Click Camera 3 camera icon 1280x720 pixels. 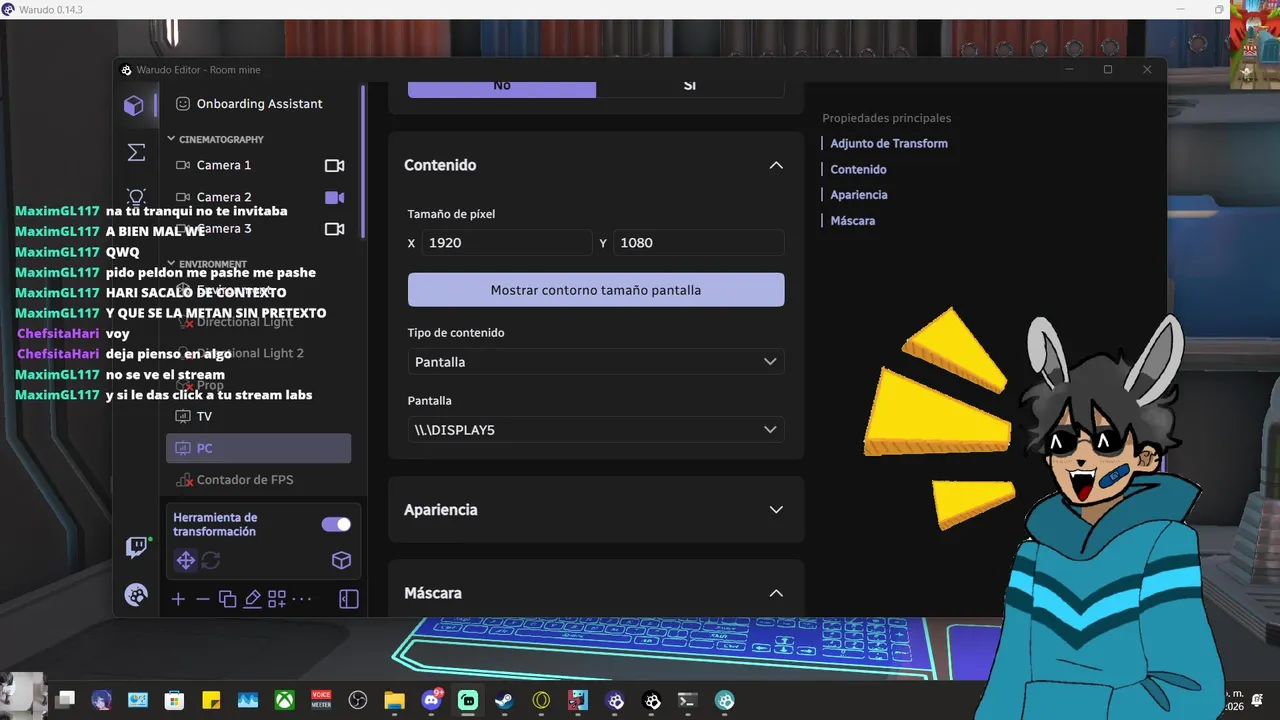(335, 229)
